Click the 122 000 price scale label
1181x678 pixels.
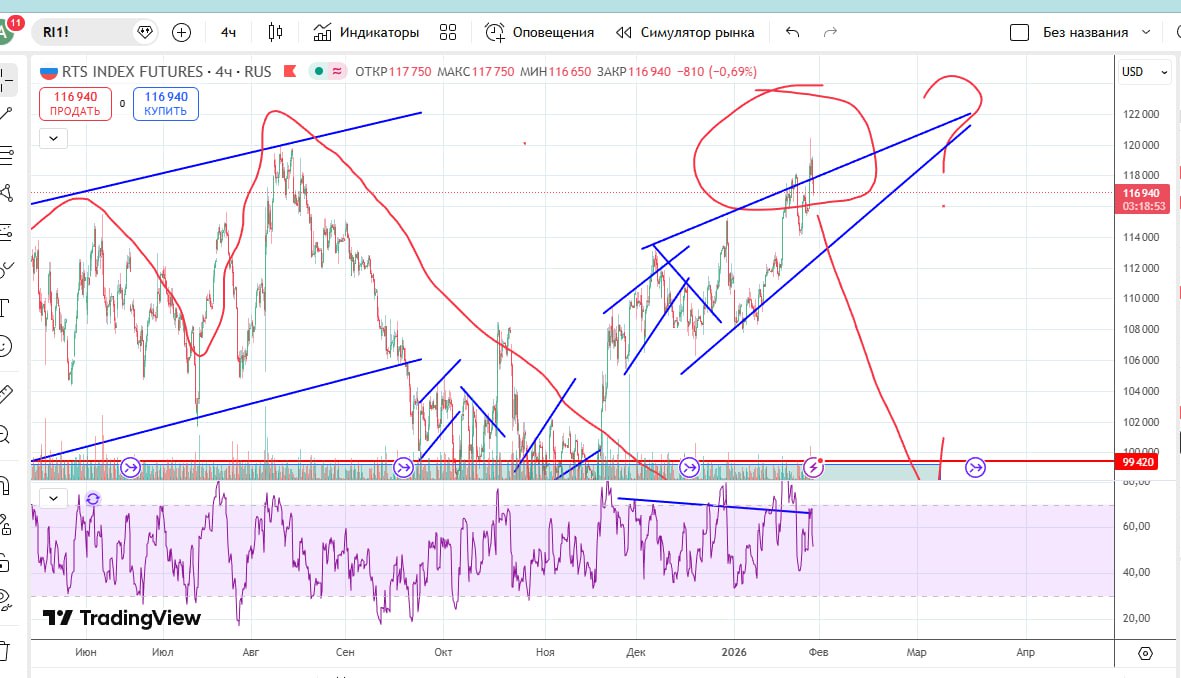(1141, 115)
